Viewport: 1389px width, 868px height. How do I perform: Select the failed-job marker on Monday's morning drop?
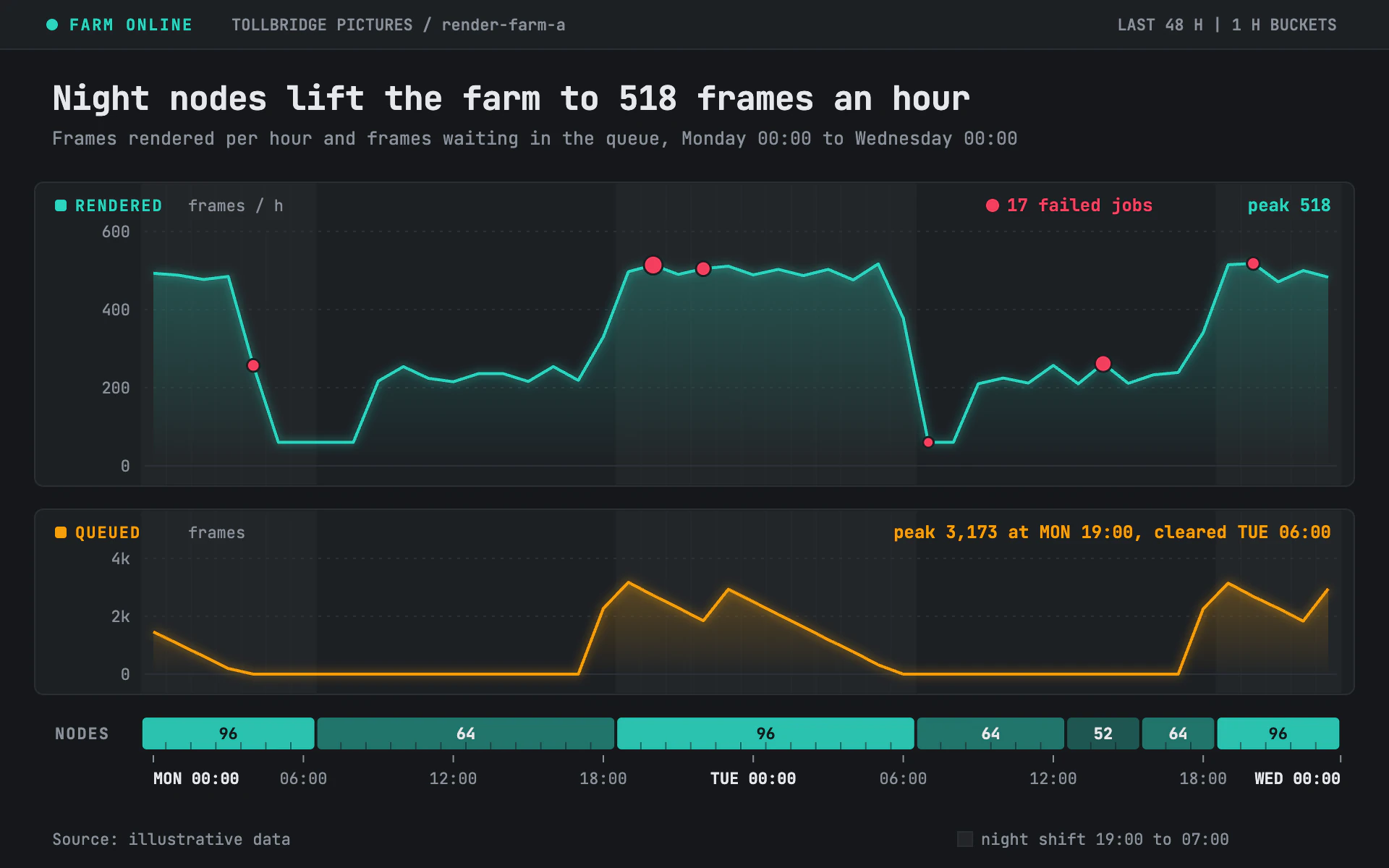pos(253,365)
